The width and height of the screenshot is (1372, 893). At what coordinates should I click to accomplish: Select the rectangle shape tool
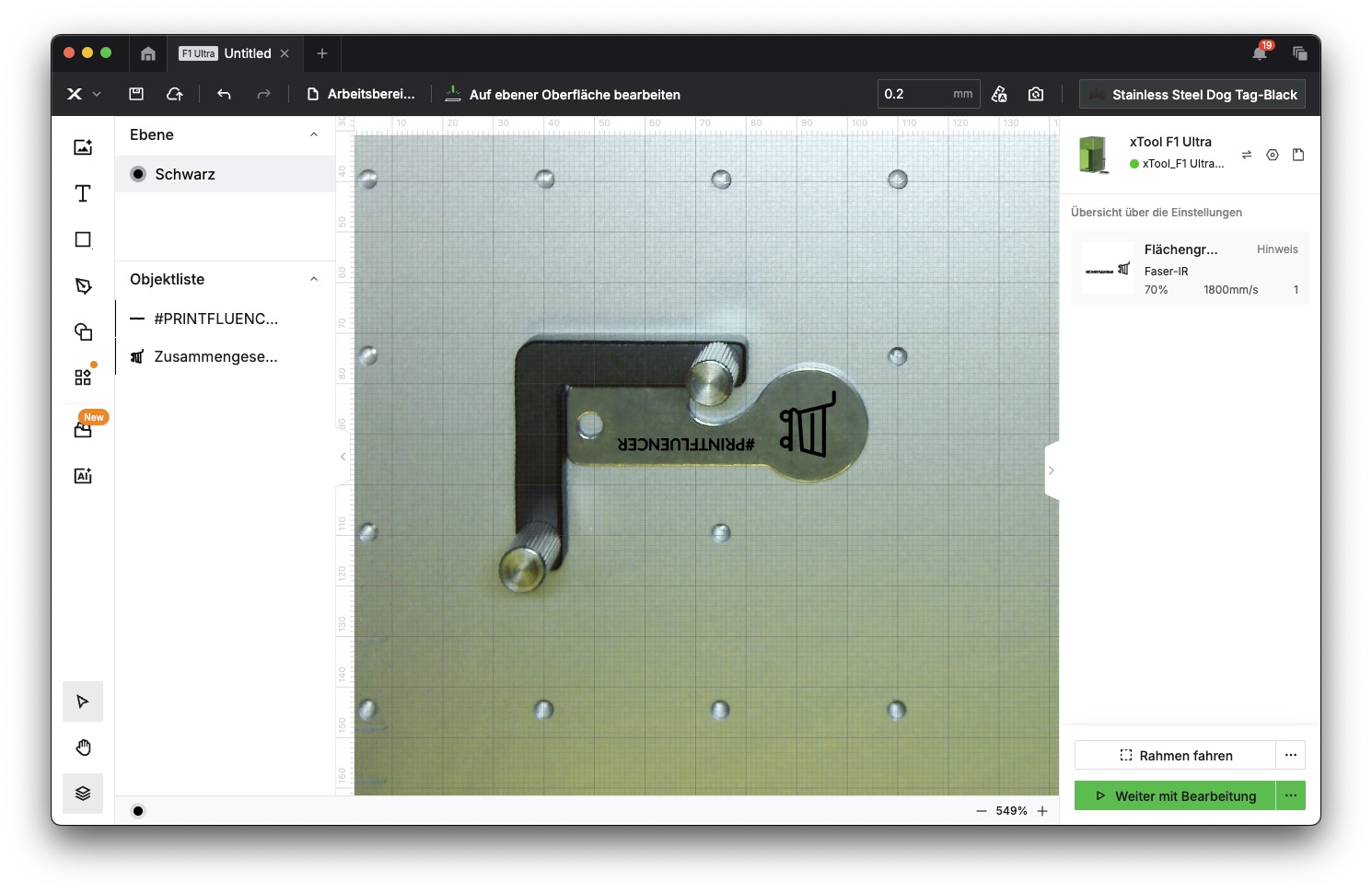click(83, 239)
